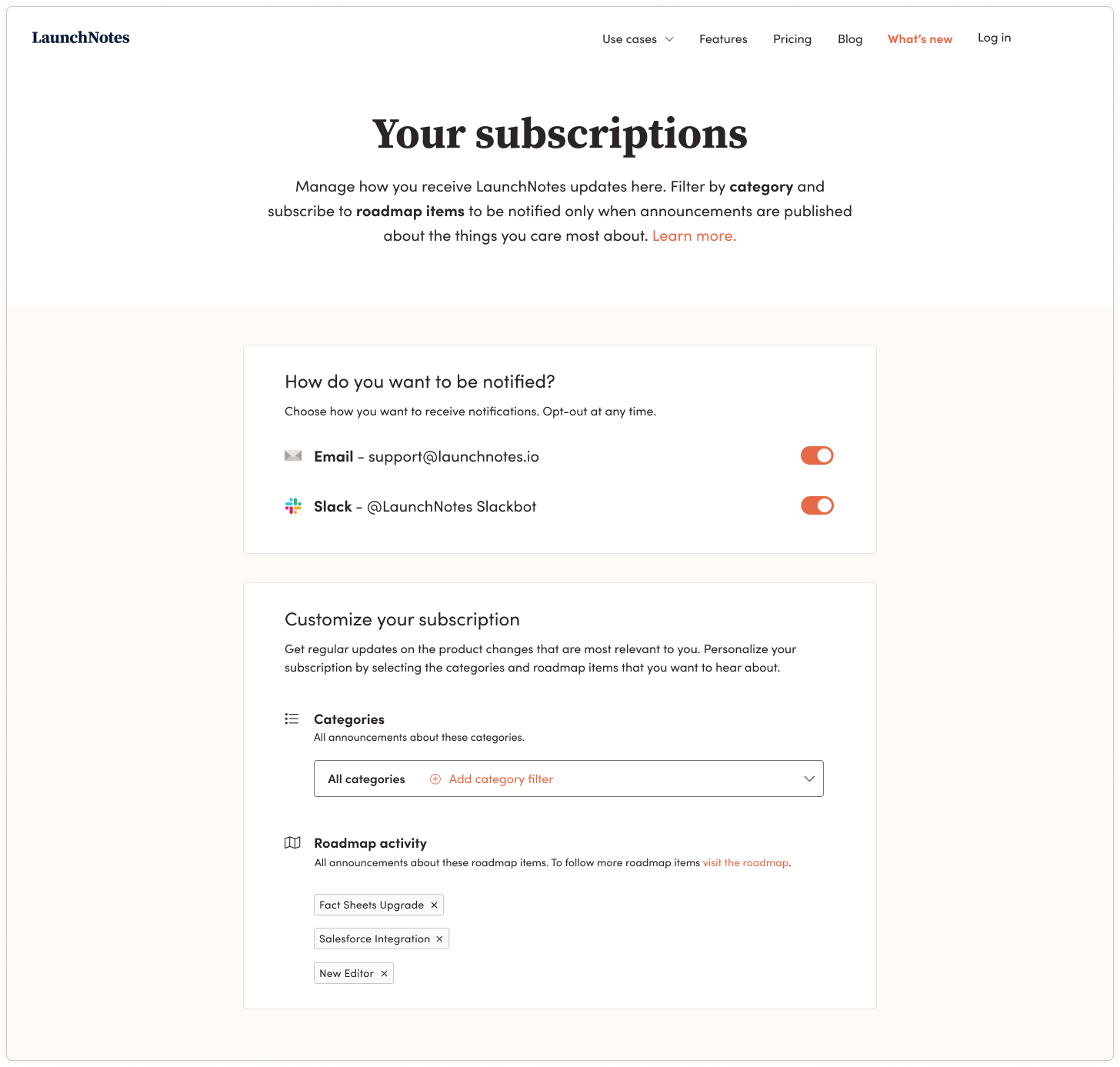Disable Email notifications toggle
The image size is (1120, 1067).
tap(817, 455)
